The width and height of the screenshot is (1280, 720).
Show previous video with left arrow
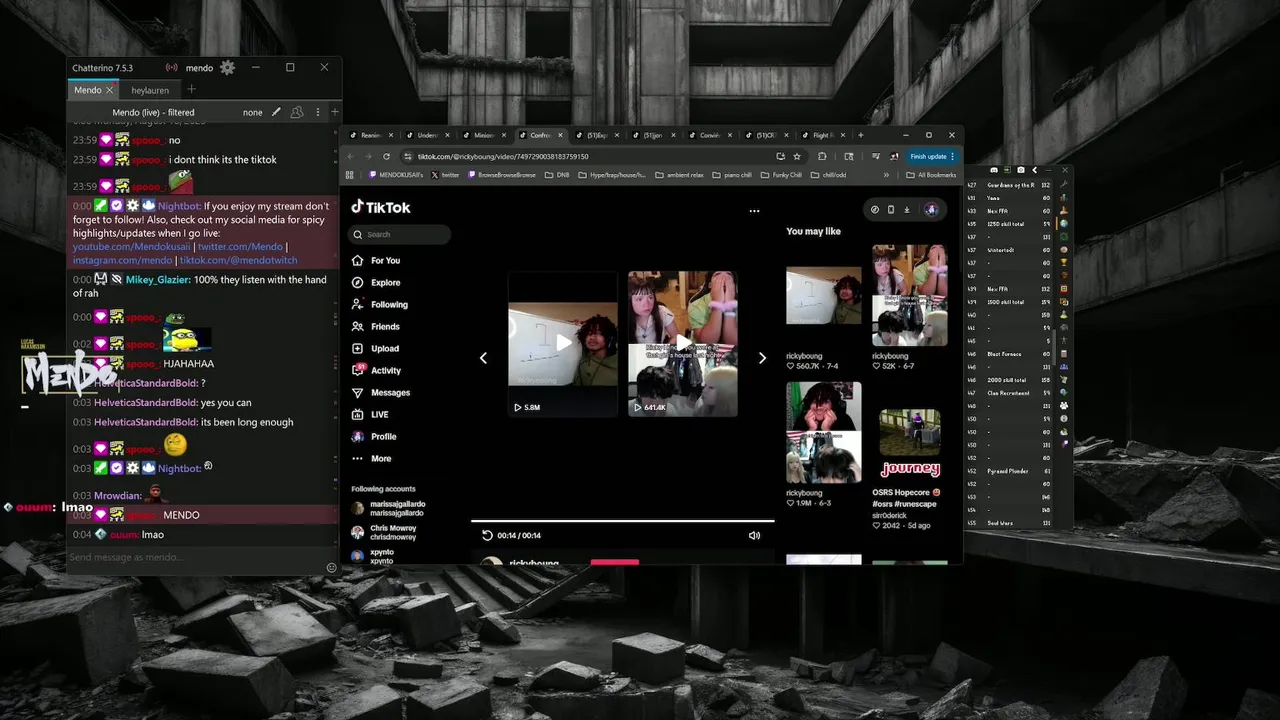point(483,358)
